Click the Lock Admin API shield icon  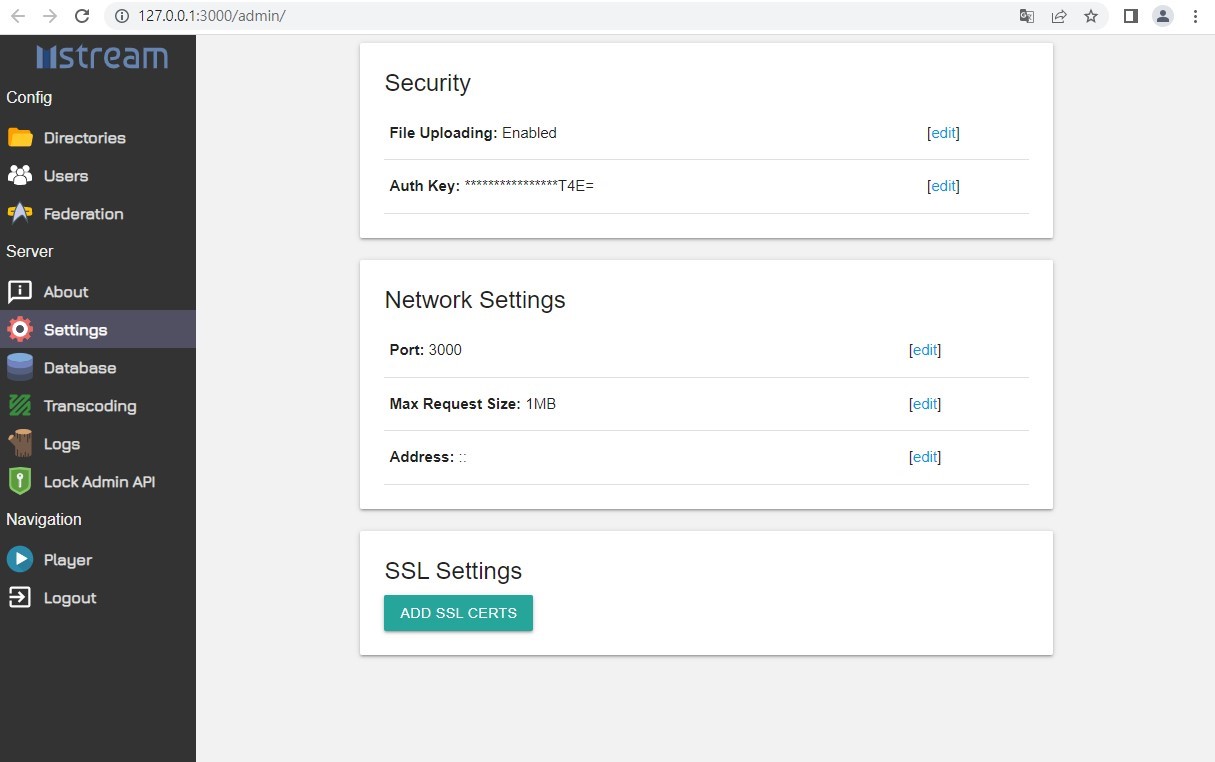point(20,482)
